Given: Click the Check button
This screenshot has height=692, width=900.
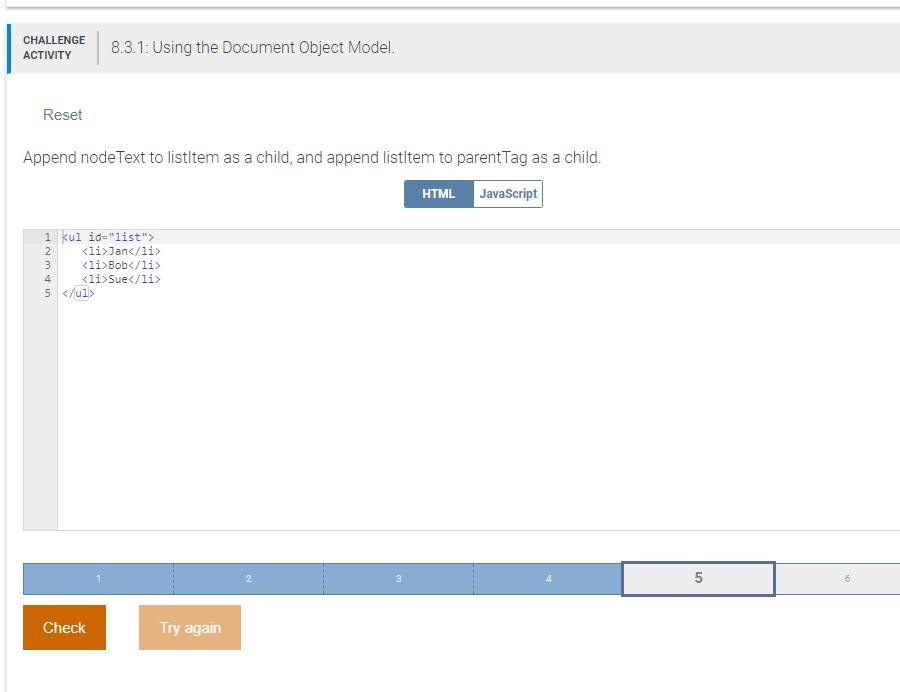Looking at the screenshot, I should click(63, 627).
